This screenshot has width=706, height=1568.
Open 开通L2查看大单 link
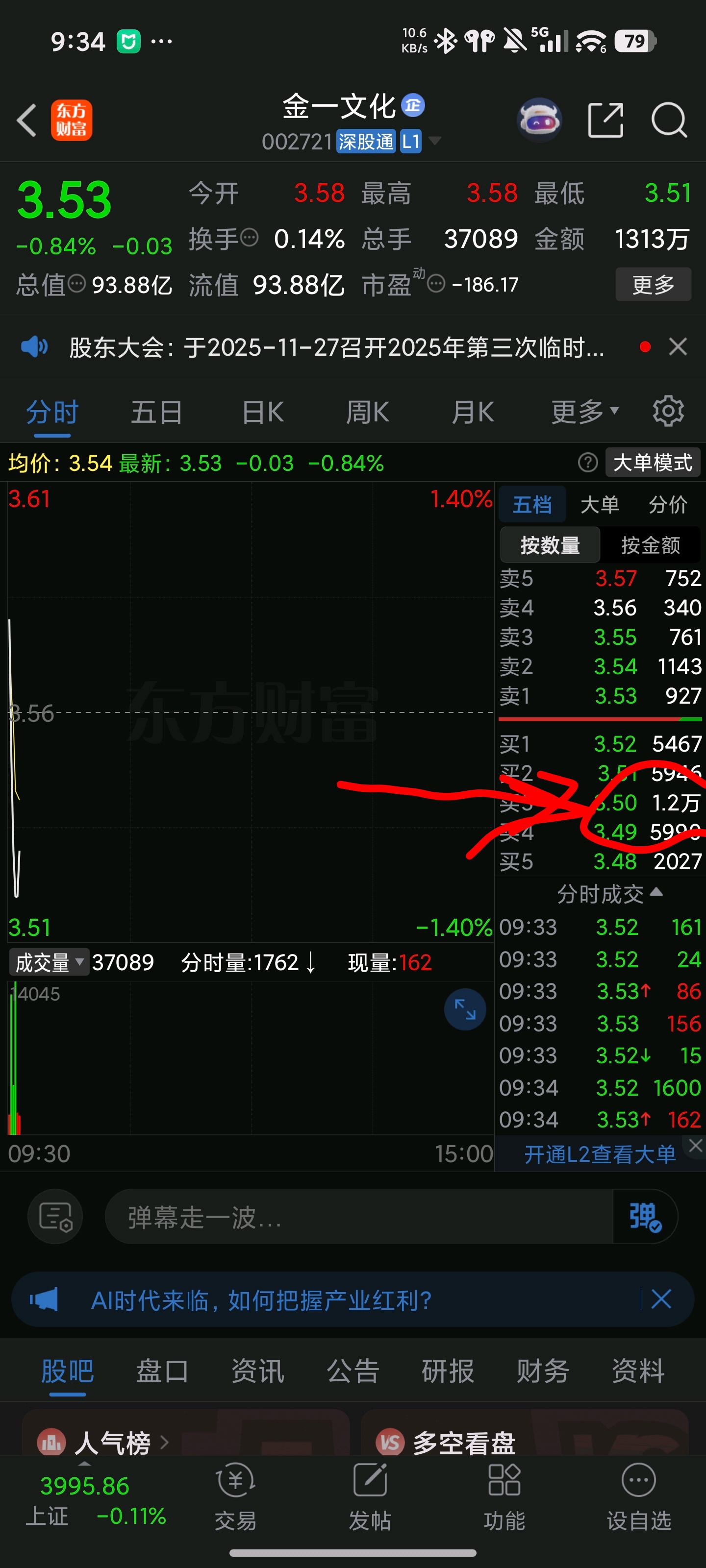pyautogui.click(x=600, y=1153)
